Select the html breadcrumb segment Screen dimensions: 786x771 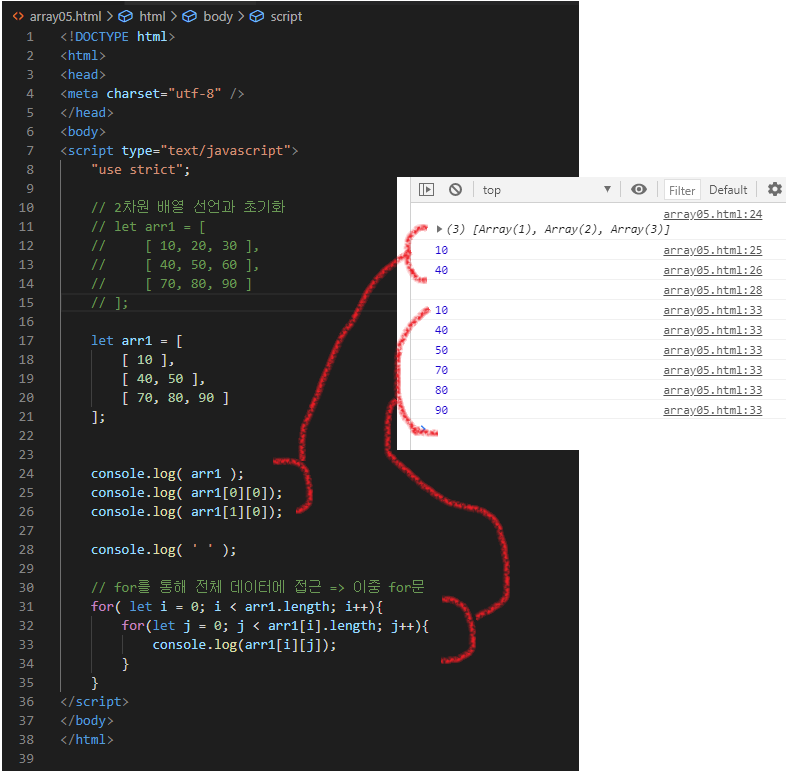tap(152, 17)
